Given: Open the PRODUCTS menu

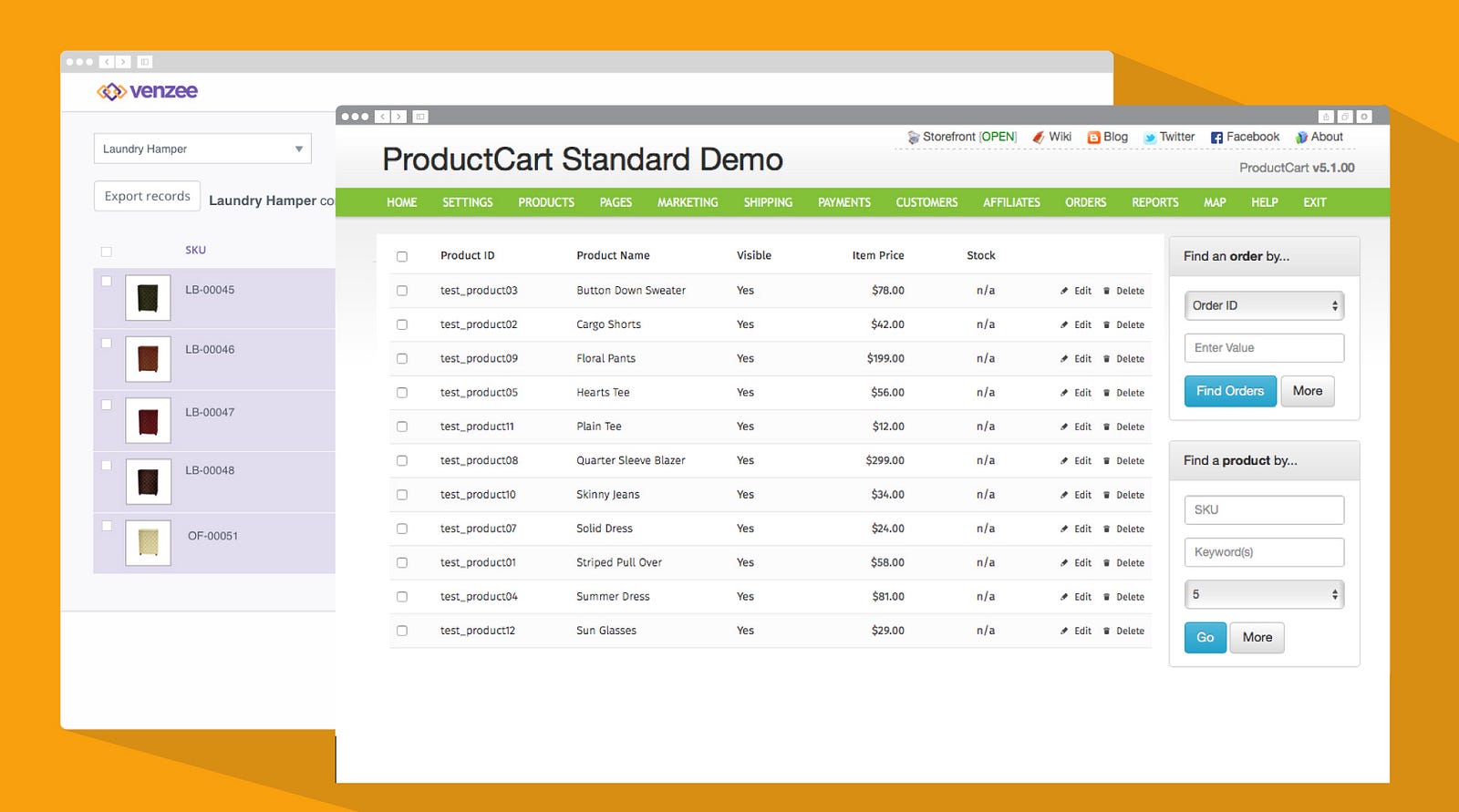Looking at the screenshot, I should (546, 202).
